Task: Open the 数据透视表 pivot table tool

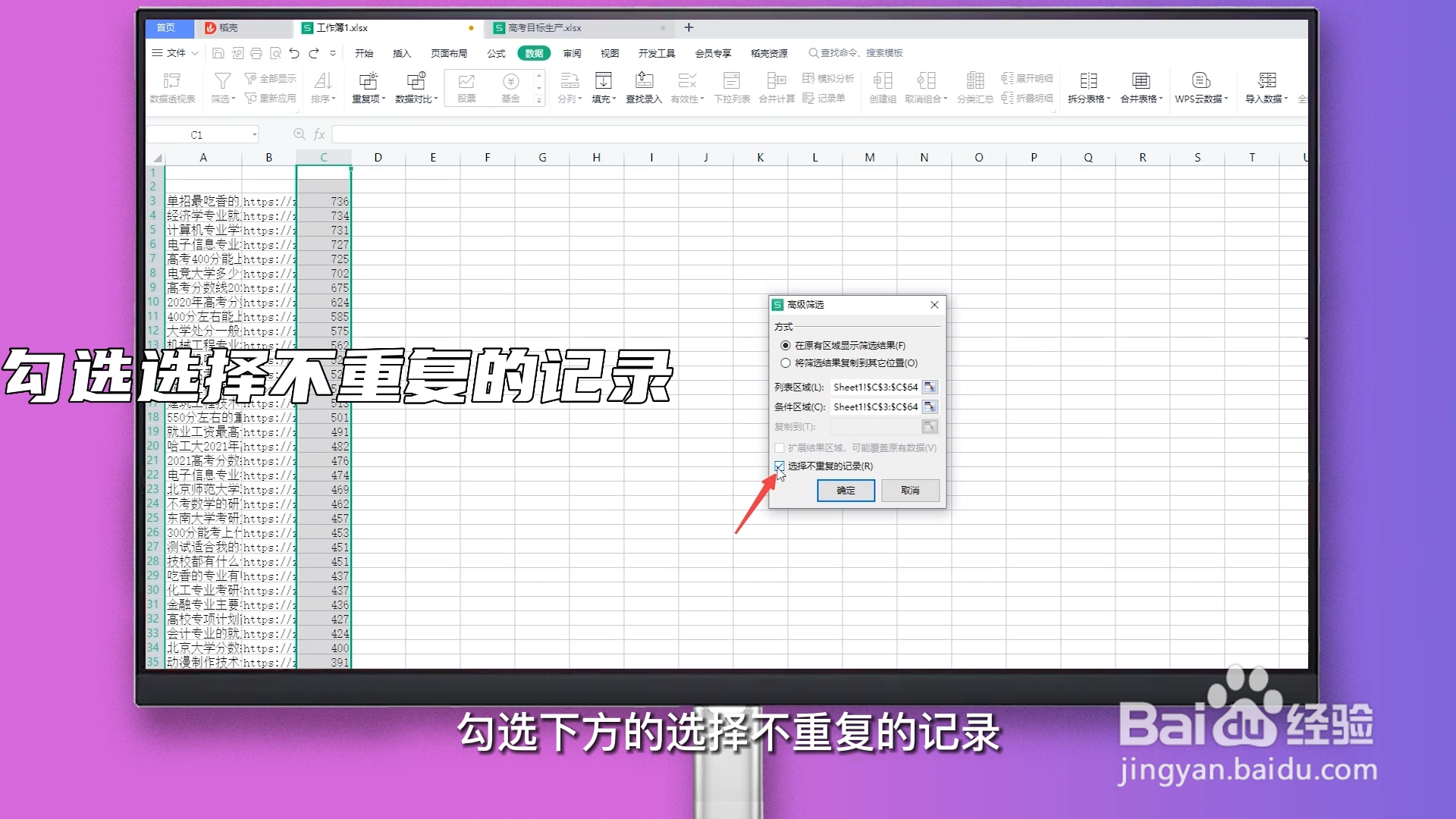Action: tap(172, 86)
